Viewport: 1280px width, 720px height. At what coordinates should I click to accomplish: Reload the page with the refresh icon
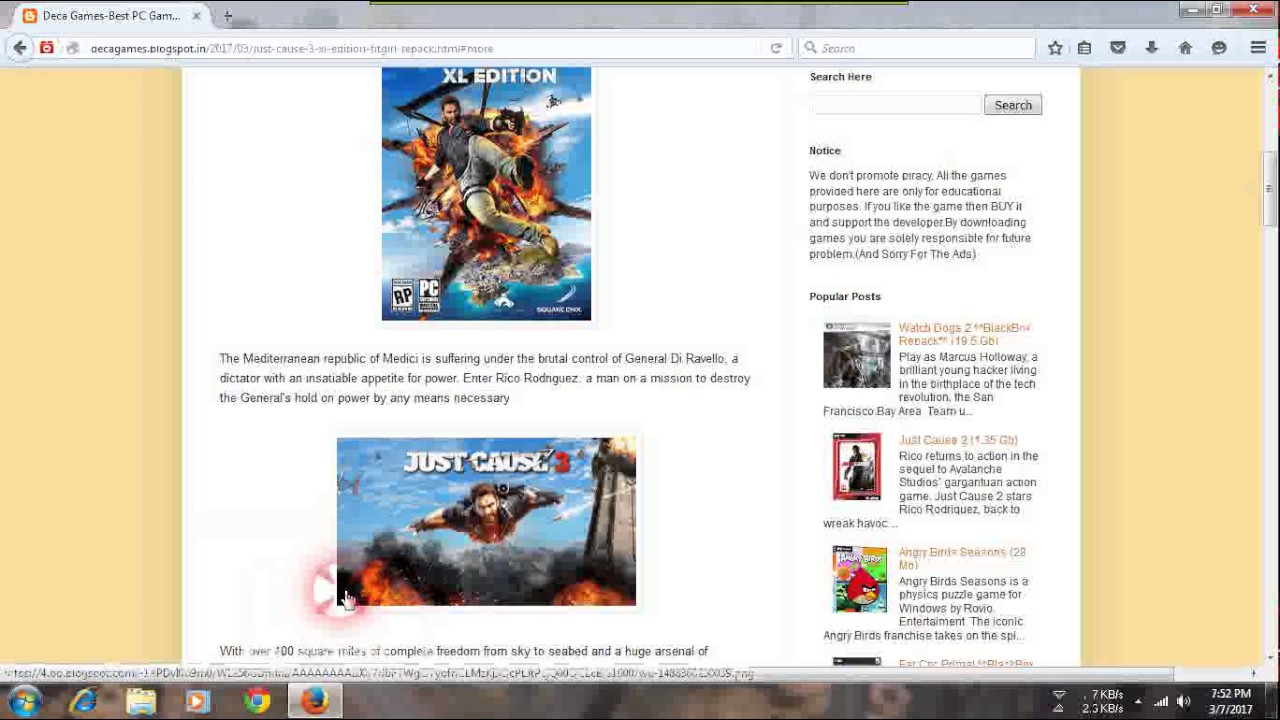(x=776, y=48)
